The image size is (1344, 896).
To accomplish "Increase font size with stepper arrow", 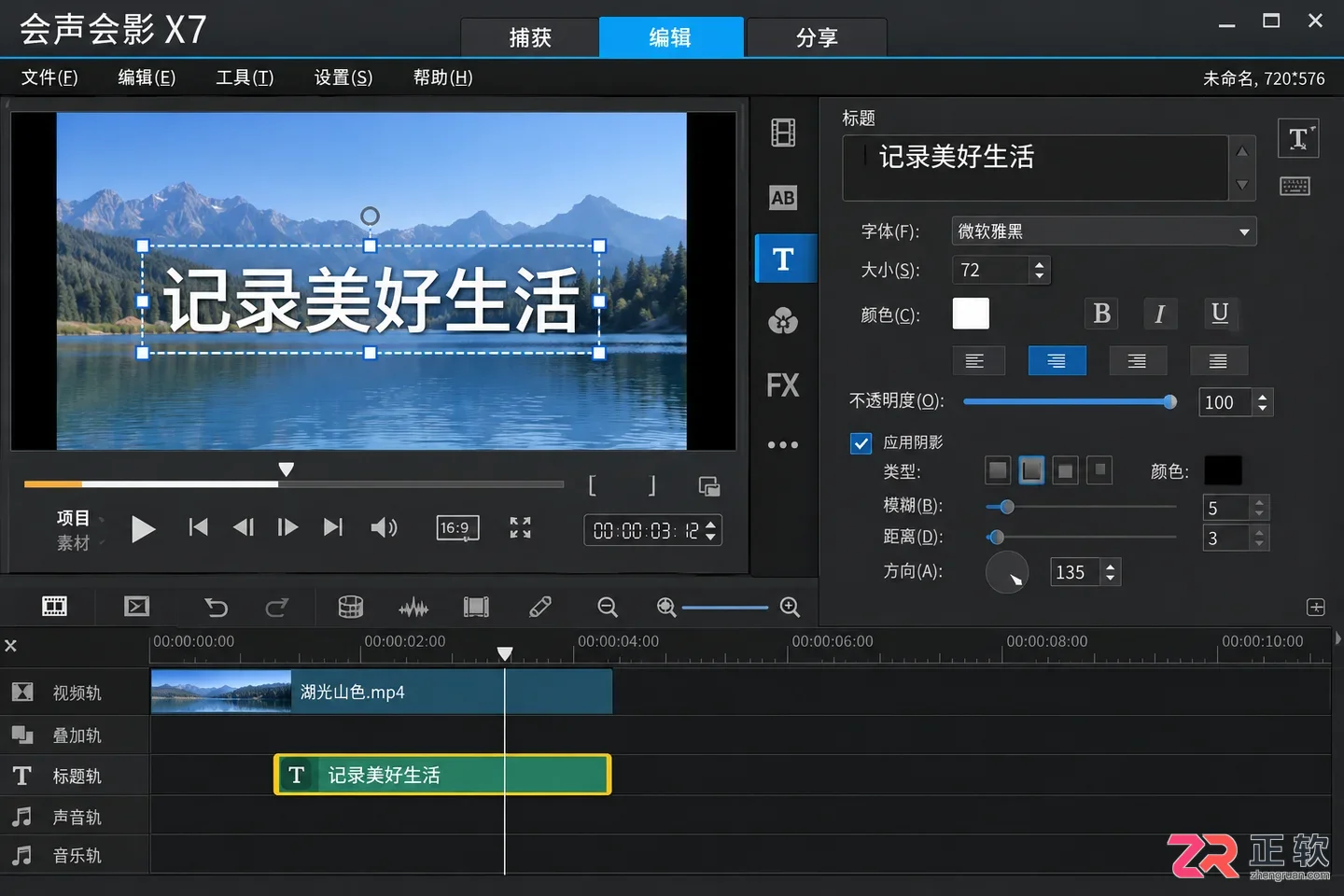I will [x=1040, y=264].
